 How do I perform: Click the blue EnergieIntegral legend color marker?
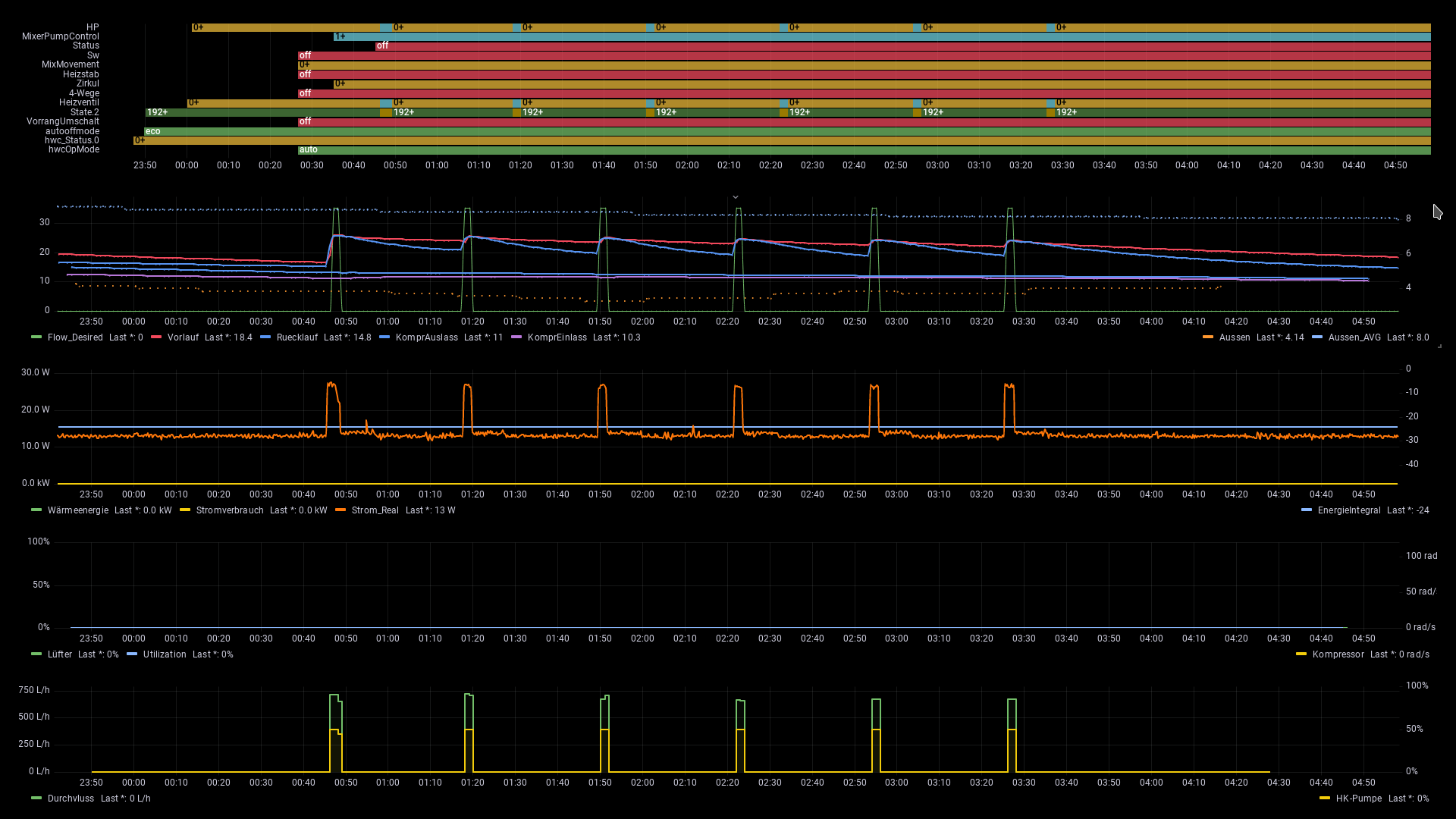tap(1307, 510)
